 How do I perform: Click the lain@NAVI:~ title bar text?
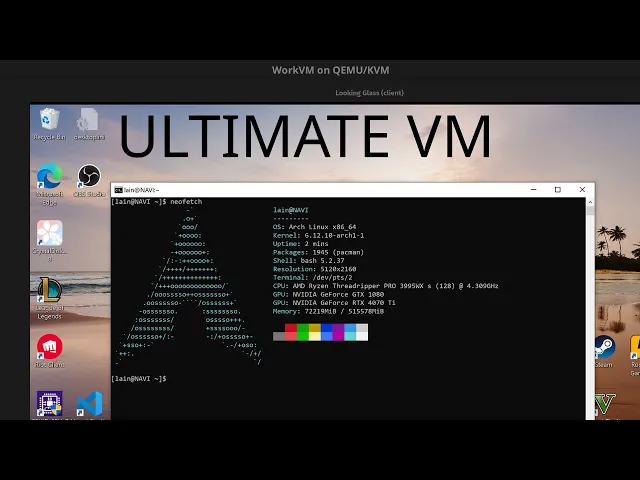pyautogui.click(x=142, y=190)
